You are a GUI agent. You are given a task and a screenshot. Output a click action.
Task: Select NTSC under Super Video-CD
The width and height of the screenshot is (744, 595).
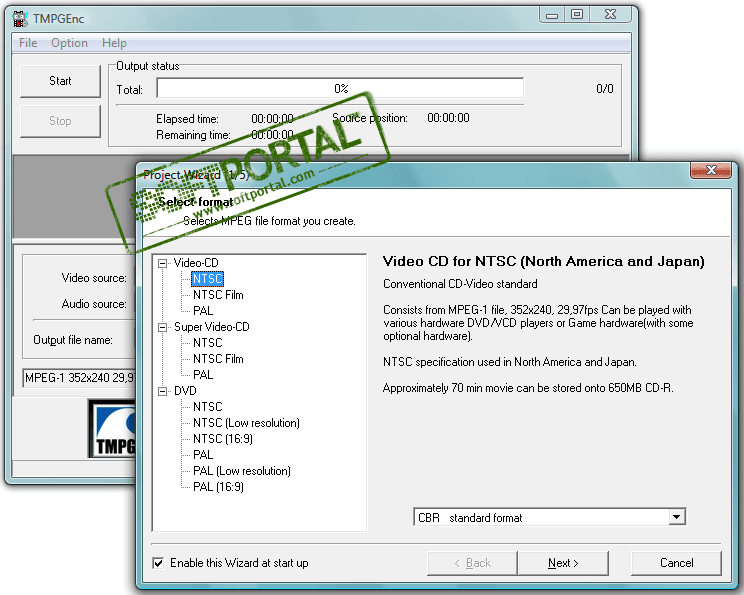click(x=207, y=343)
